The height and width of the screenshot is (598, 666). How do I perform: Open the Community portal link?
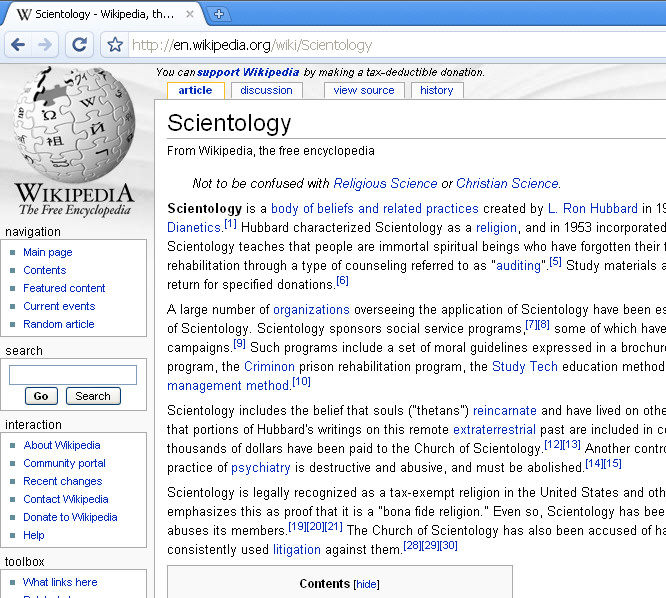(65, 463)
